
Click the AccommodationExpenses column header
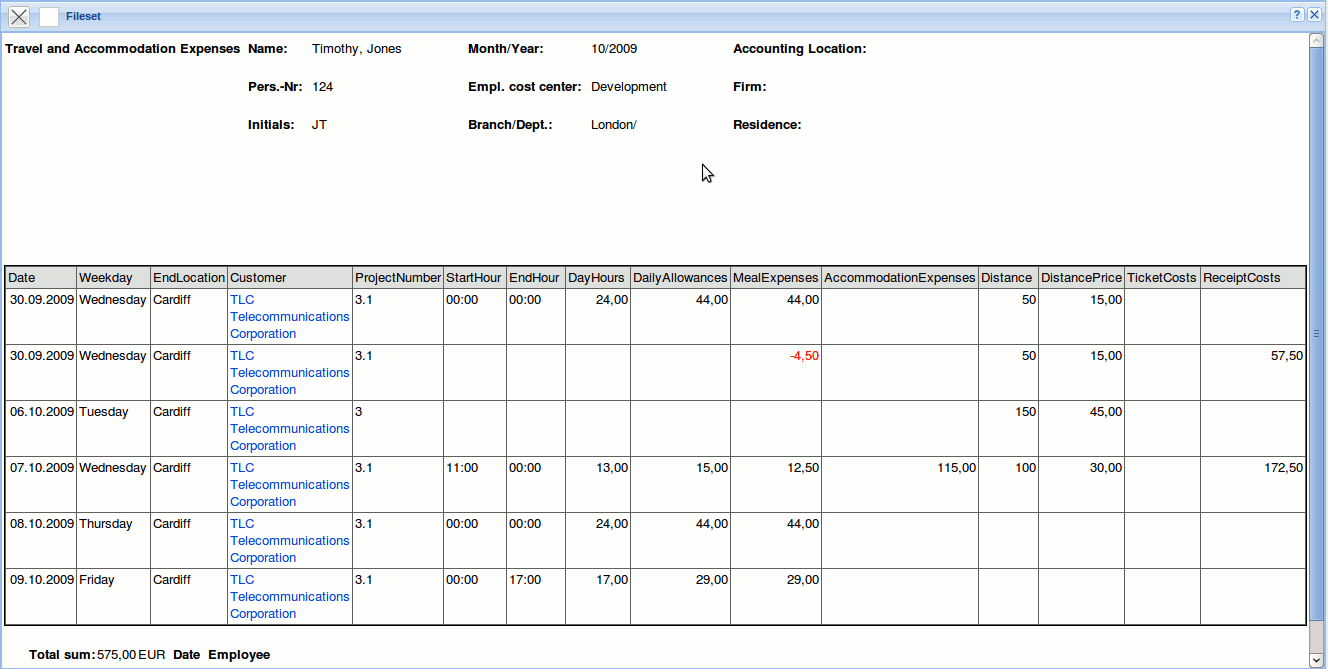(899, 278)
